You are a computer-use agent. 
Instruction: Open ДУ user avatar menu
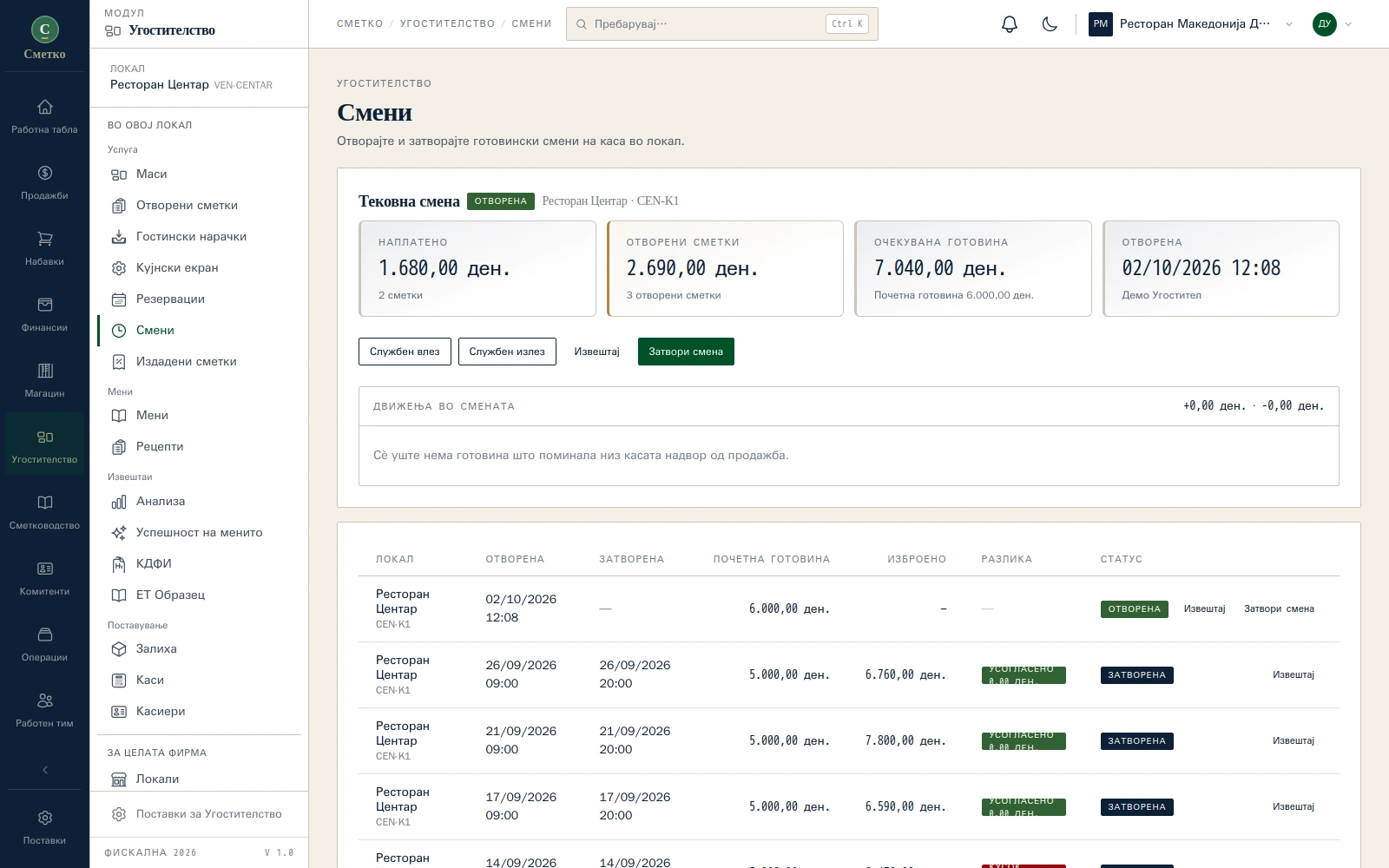click(x=1333, y=24)
